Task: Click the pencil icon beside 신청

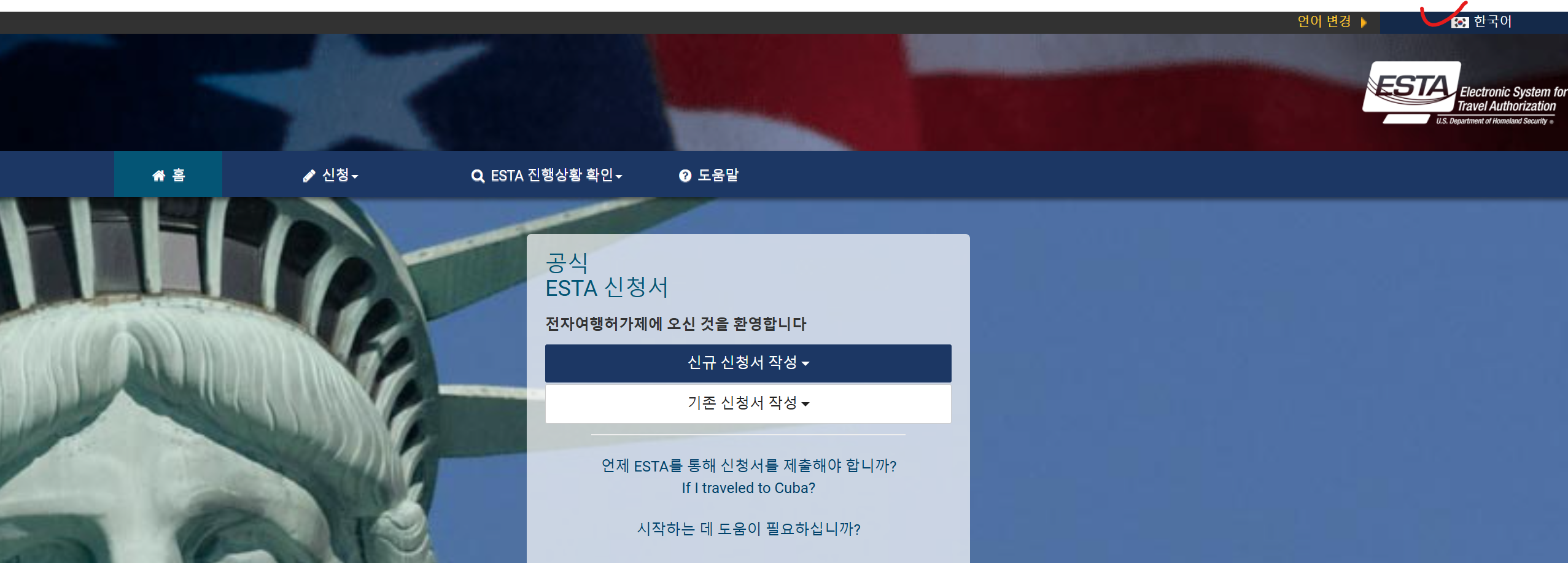Action: [309, 176]
